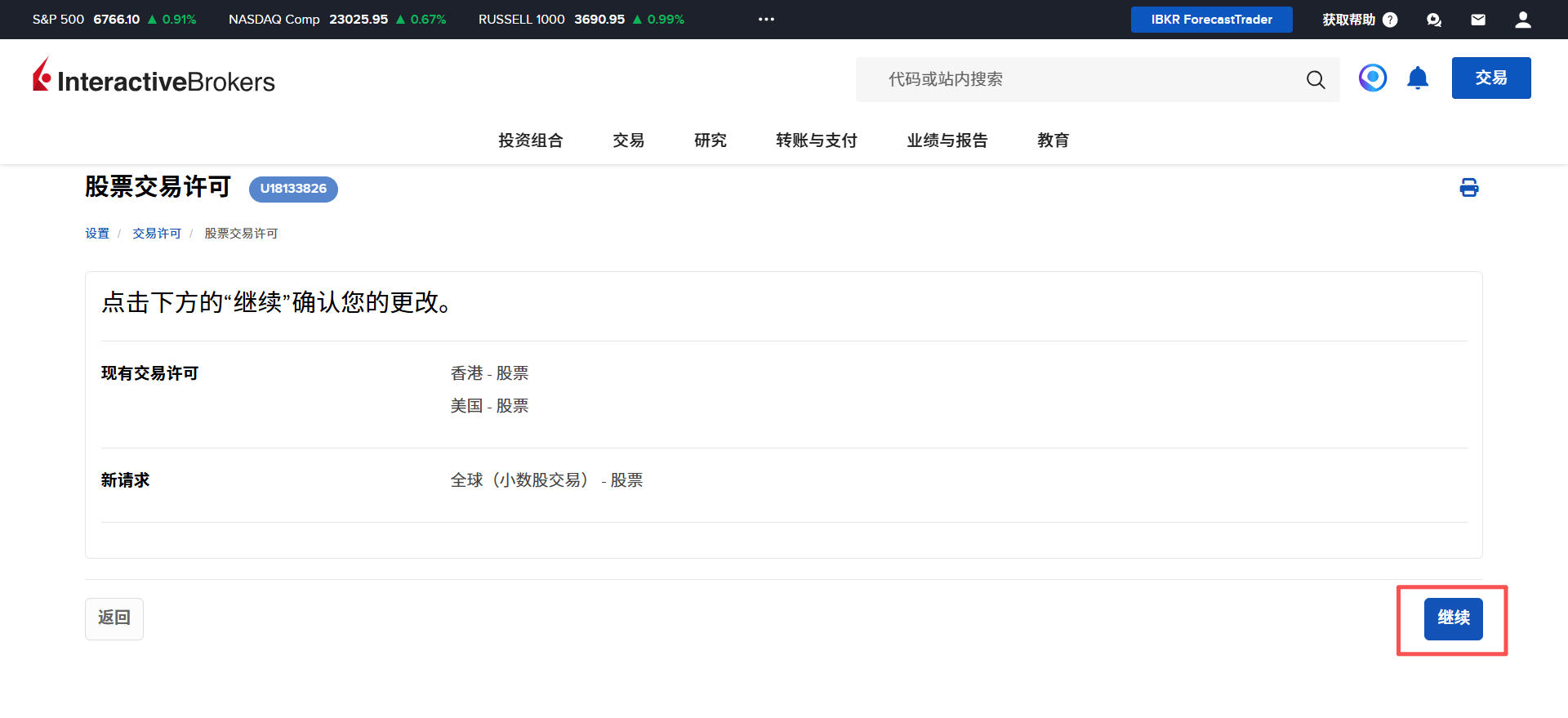Click the search magnifier icon

[x=1315, y=80]
